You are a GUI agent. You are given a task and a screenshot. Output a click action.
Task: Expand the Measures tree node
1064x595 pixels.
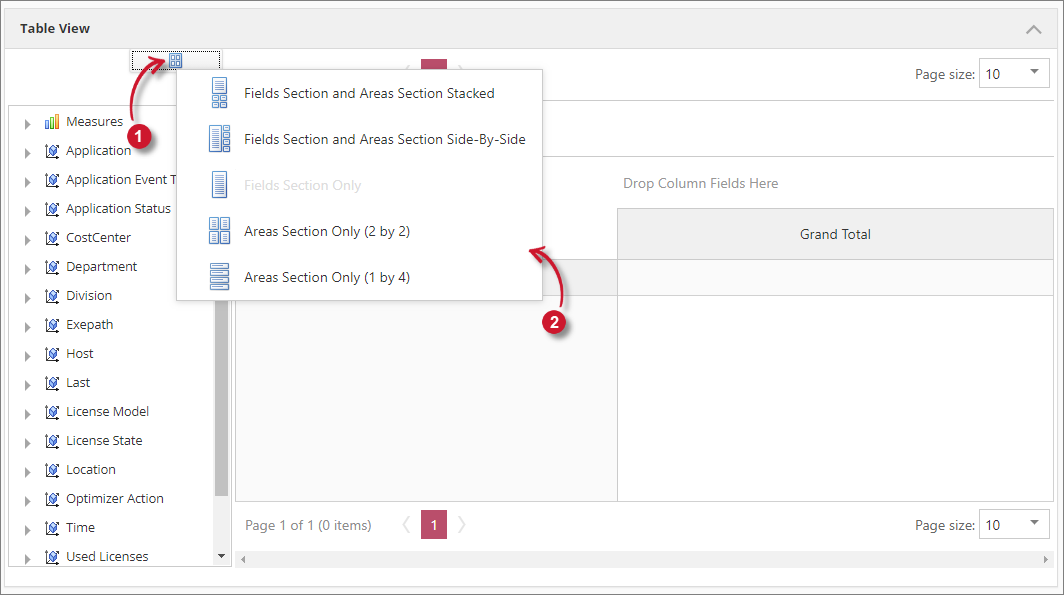[28, 123]
